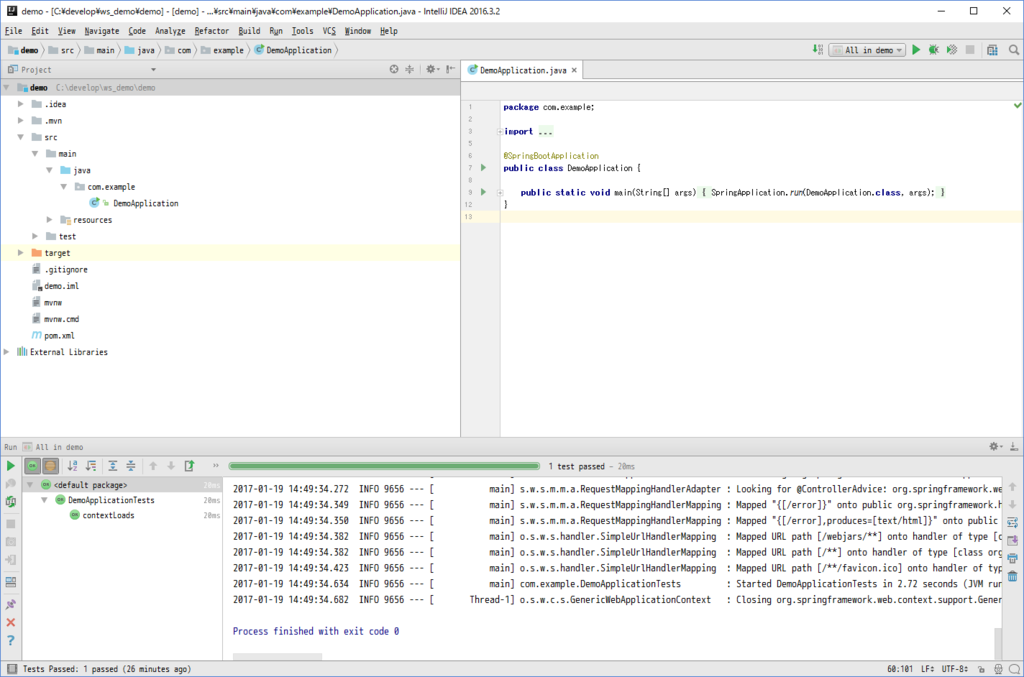Rerun tests with green play icon
This screenshot has height=677, width=1024.
click(x=10, y=466)
